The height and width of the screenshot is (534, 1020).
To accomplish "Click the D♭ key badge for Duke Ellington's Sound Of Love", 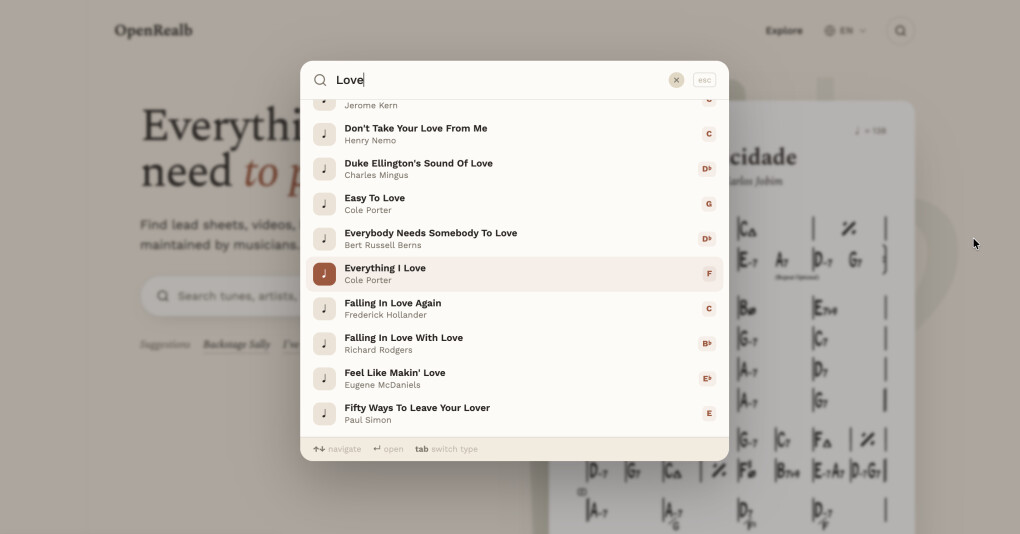I will point(707,169).
